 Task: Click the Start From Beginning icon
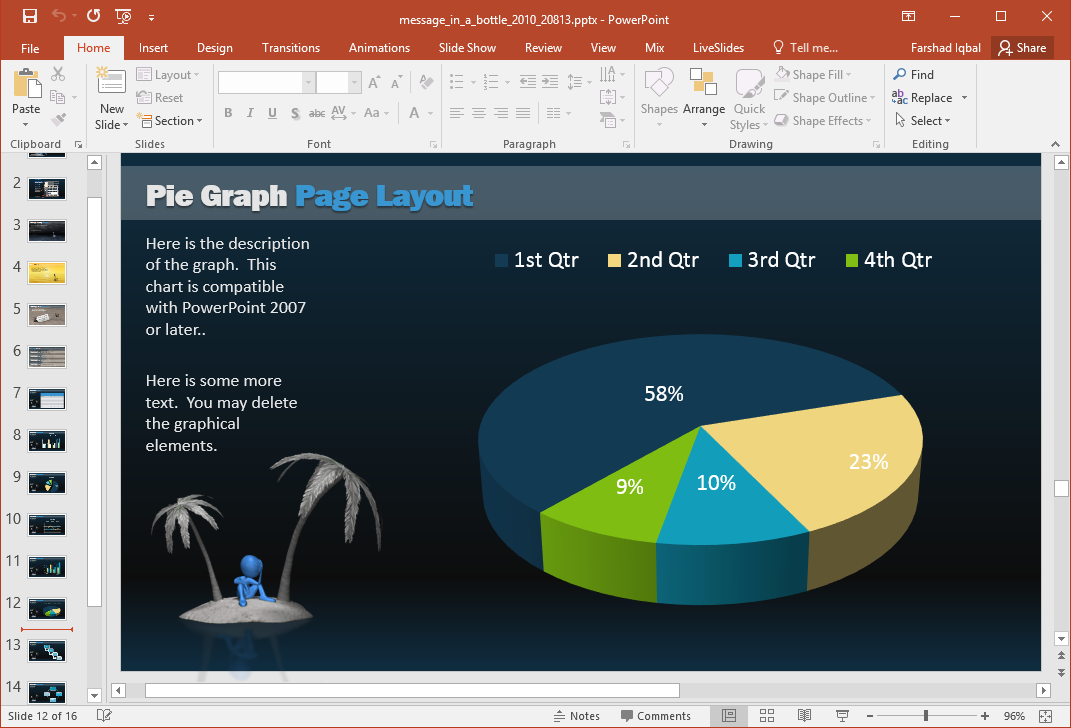tap(124, 17)
